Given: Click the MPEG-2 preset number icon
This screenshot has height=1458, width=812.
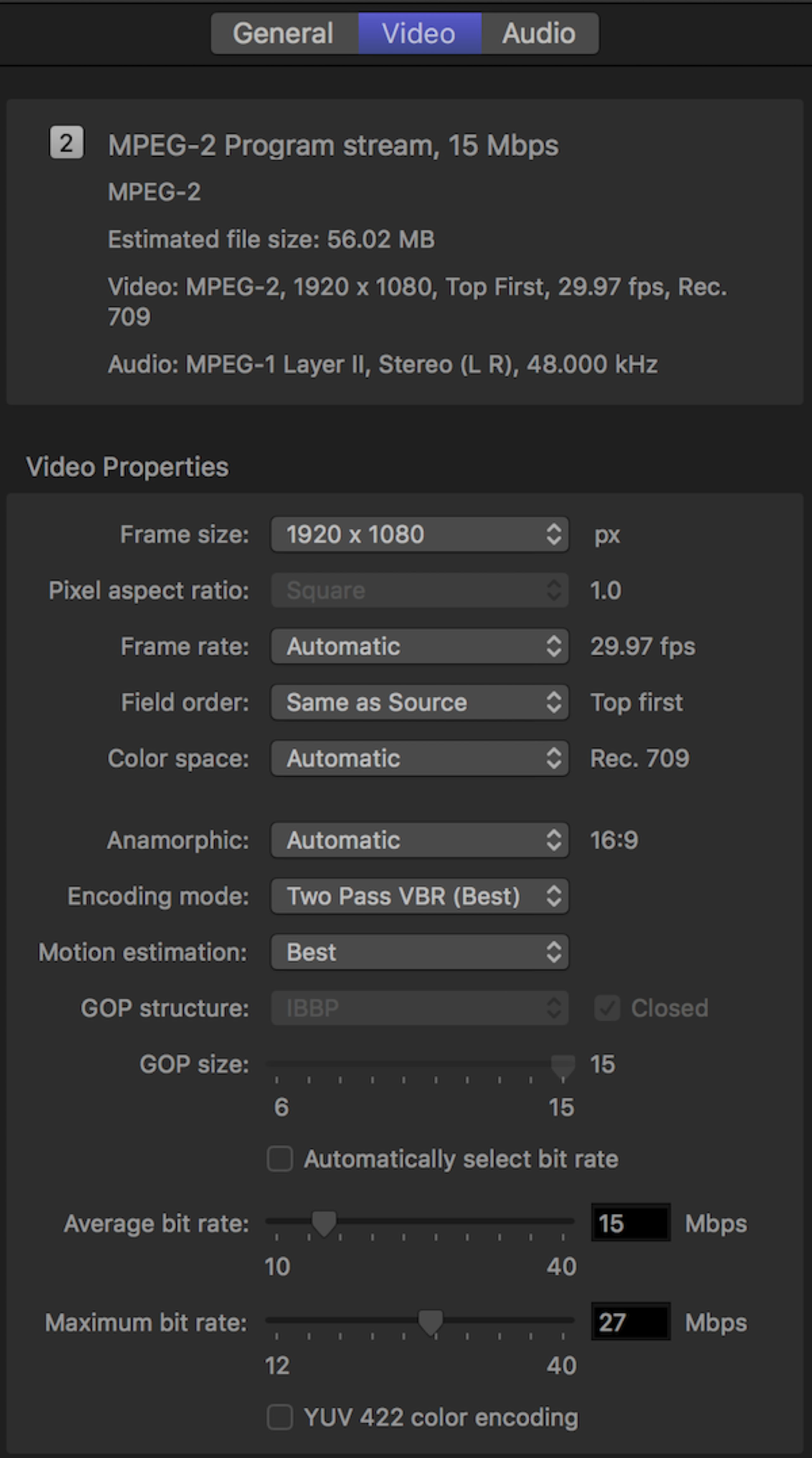Looking at the screenshot, I should [x=66, y=142].
